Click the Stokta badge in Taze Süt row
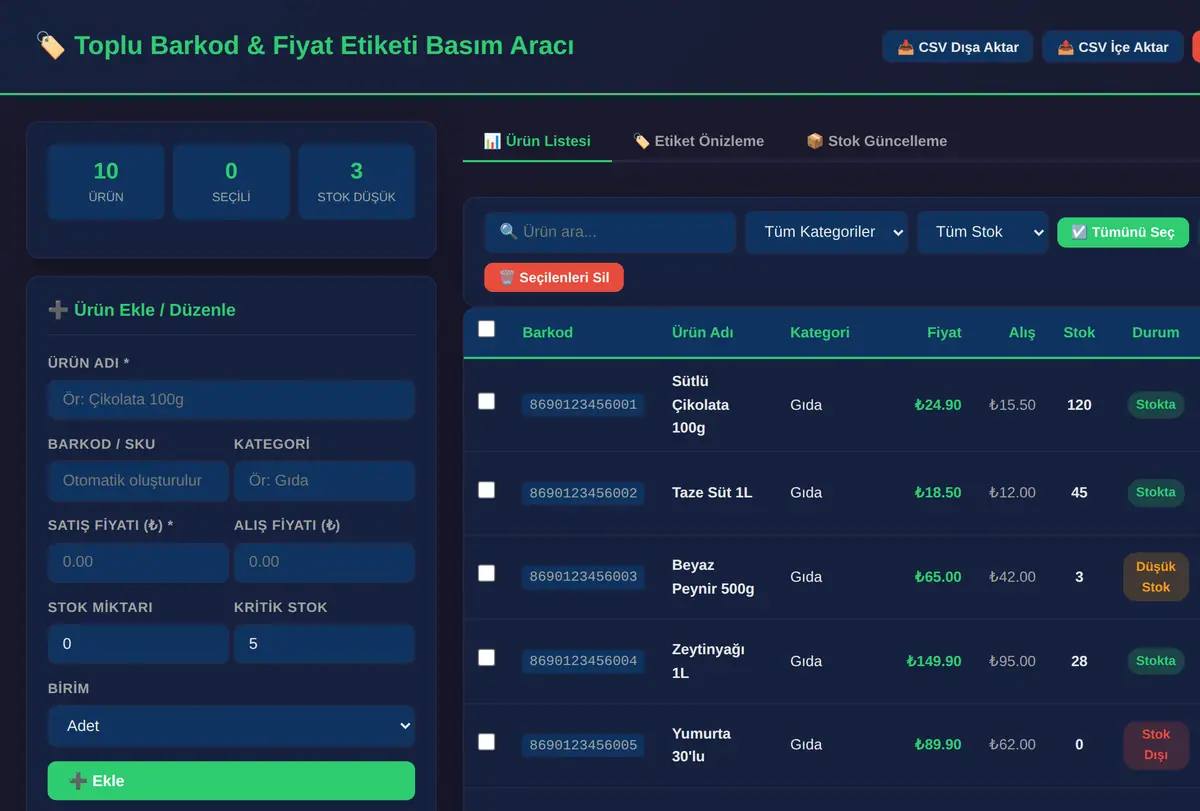Viewport: 1200px width, 811px height. pyautogui.click(x=1156, y=492)
